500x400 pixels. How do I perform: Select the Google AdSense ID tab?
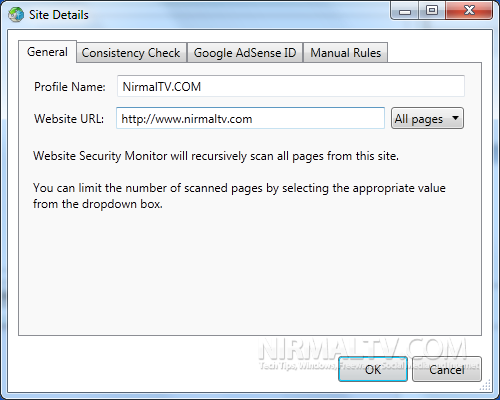click(x=245, y=53)
